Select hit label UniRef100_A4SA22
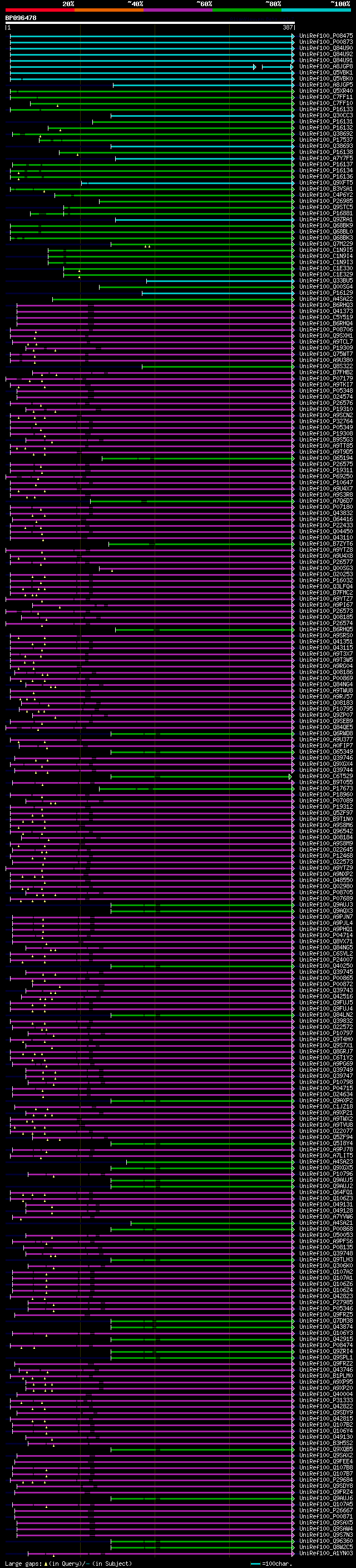 click(325, 299)
